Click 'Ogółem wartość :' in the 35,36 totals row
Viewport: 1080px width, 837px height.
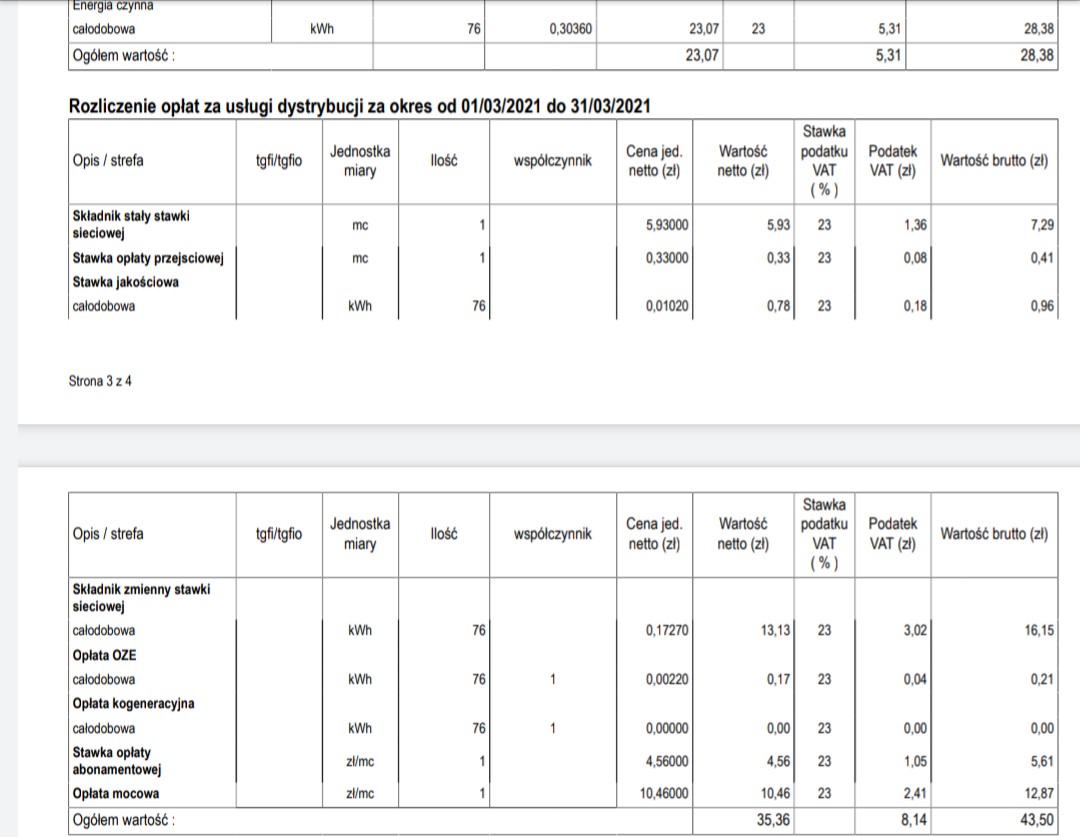pyautogui.click(x=124, y=820)
